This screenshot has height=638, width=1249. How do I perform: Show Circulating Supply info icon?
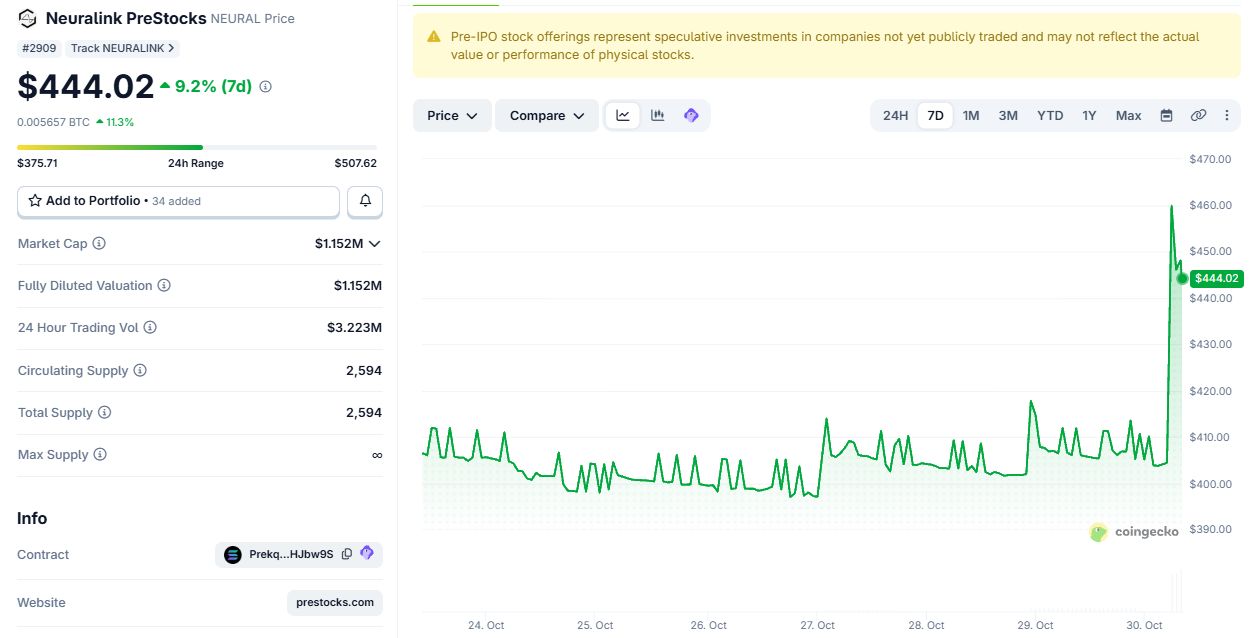point(140,371)
